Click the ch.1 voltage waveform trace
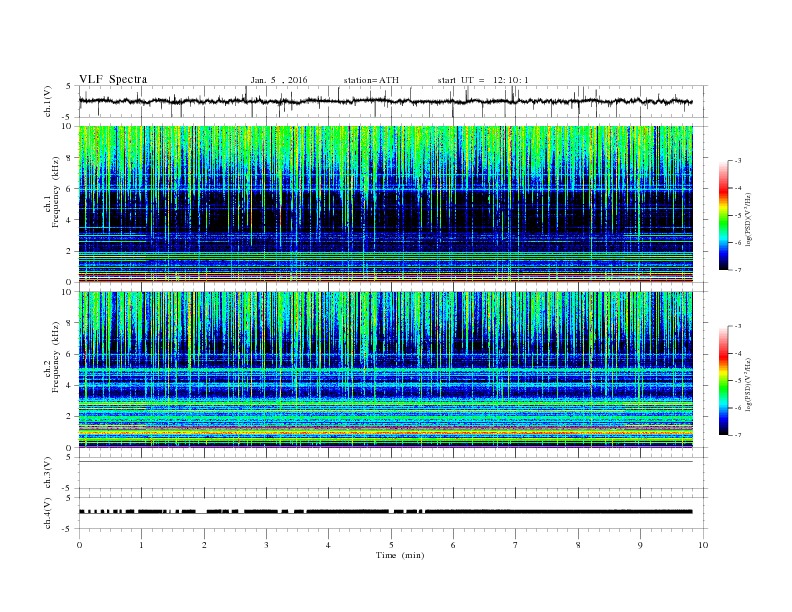Viewport: 792px width, 612px height. pos(385,101)
